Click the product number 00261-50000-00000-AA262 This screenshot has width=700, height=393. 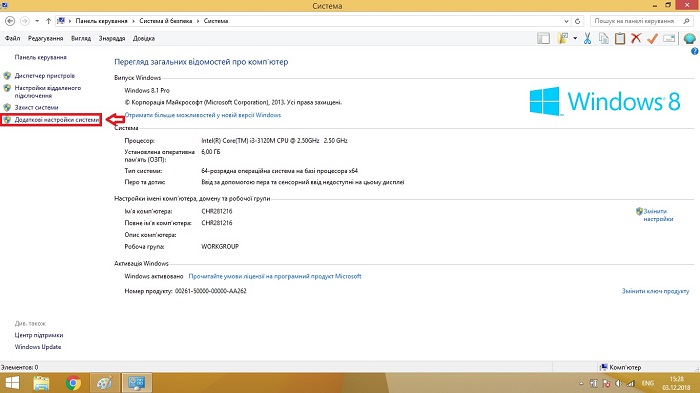[x=210, y=291]
